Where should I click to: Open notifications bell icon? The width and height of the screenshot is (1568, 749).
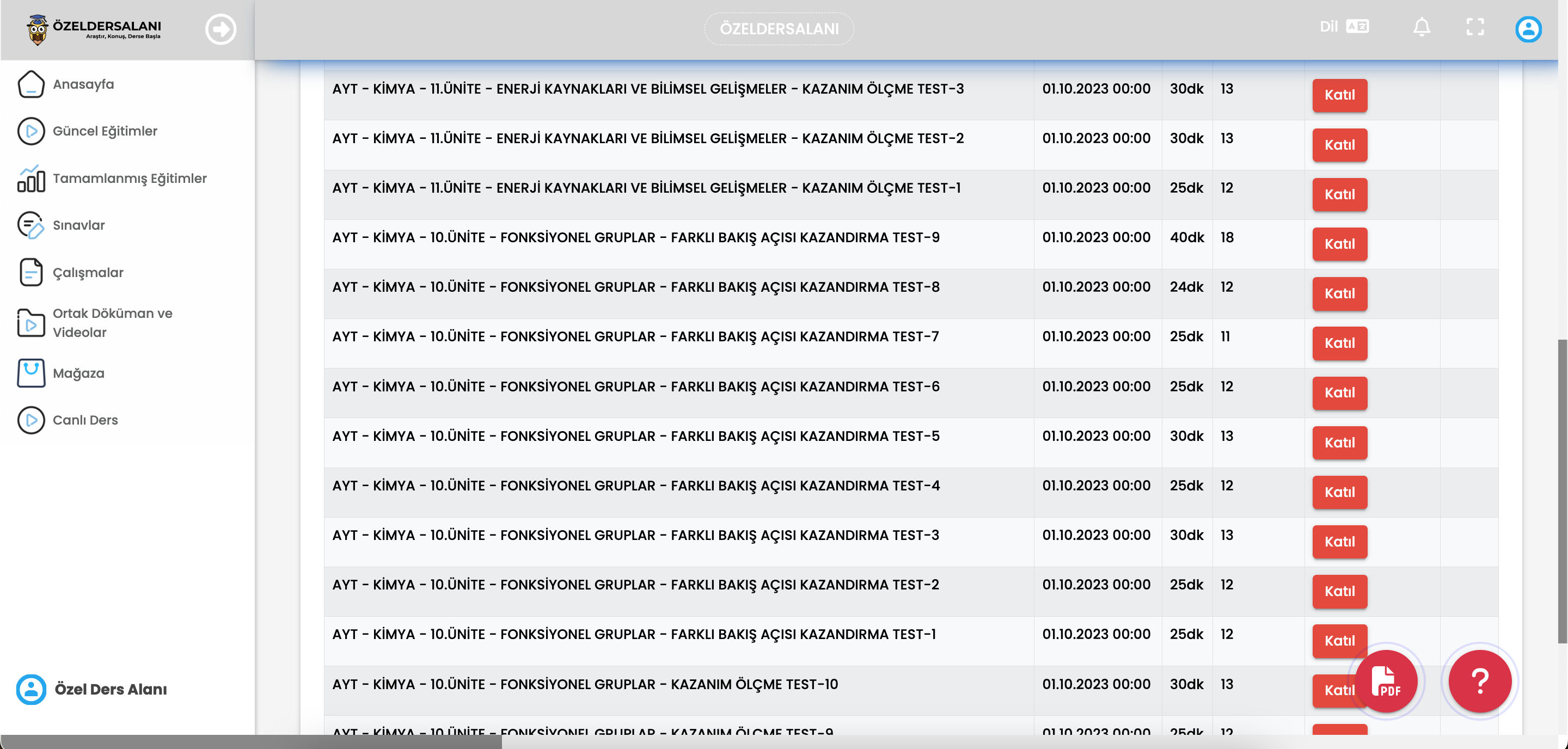1422,27
